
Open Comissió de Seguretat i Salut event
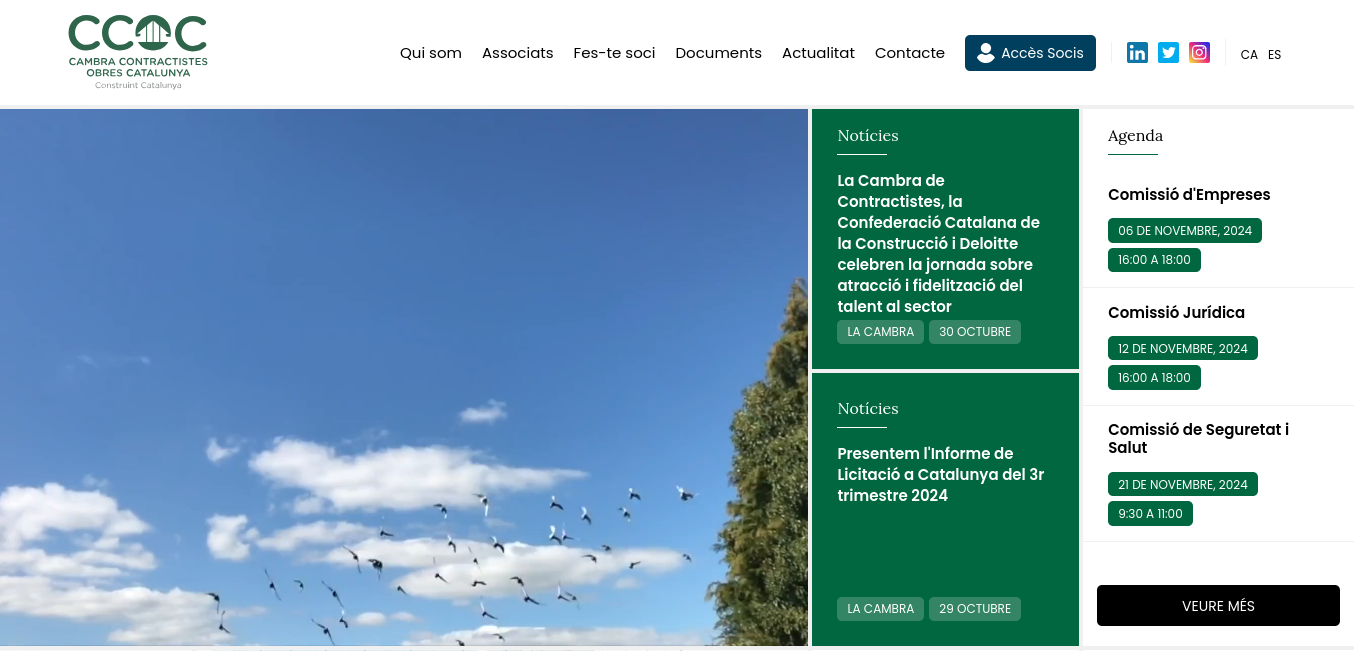[x=1198, y=439]
